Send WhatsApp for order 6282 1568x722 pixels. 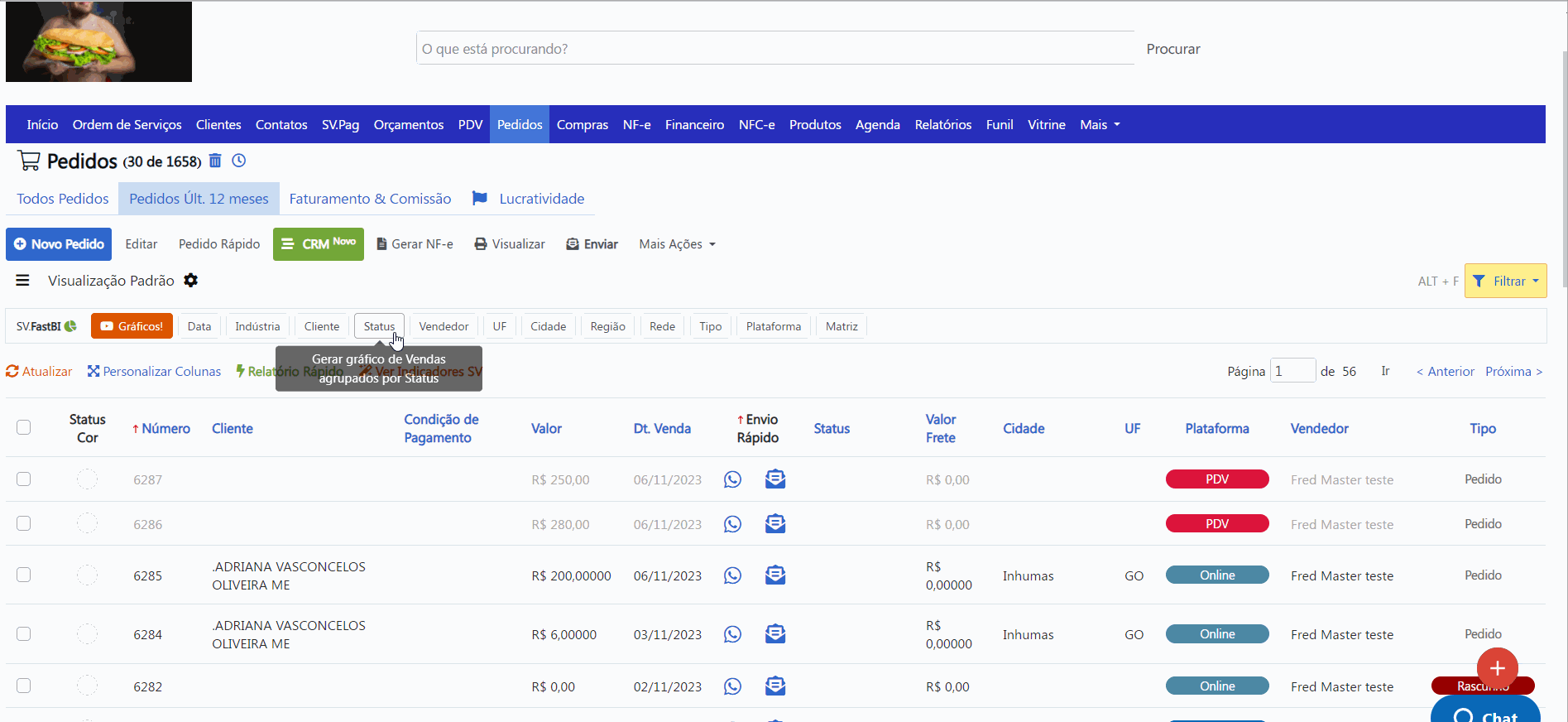coord(732,686)
